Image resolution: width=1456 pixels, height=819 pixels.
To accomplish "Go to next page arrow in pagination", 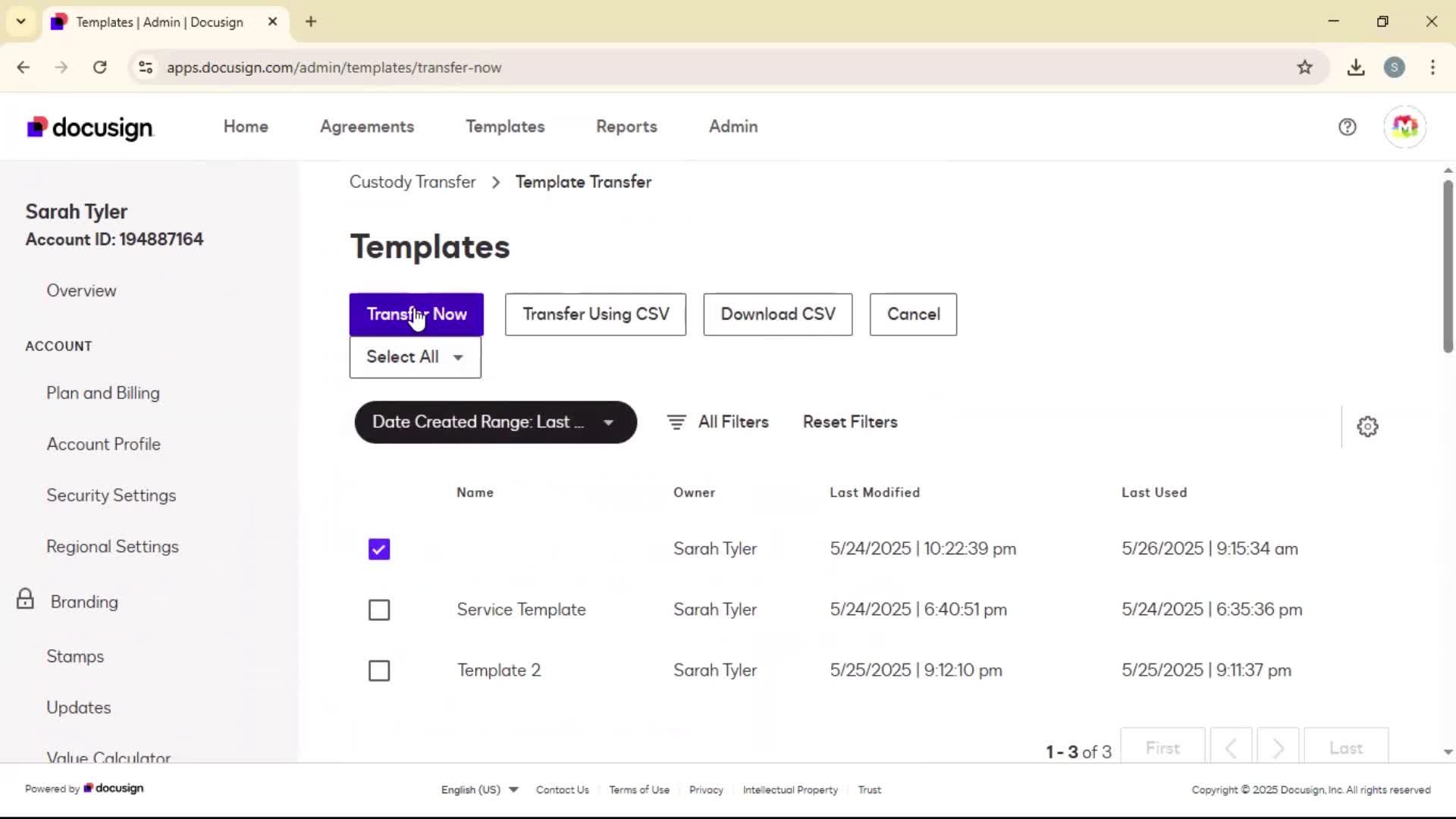I will click(x=1278, y=748).
